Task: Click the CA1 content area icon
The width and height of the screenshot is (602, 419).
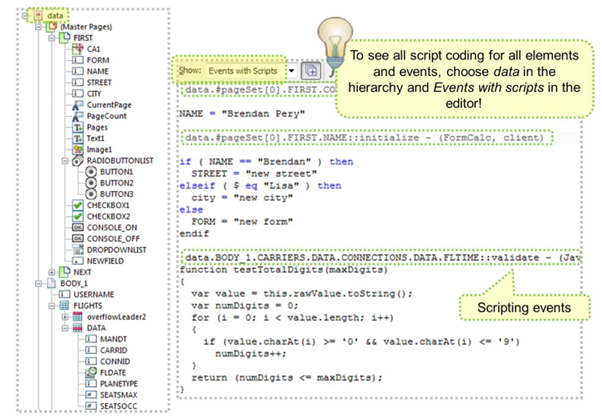Action: pyautogui.click(x=78, y=47)
